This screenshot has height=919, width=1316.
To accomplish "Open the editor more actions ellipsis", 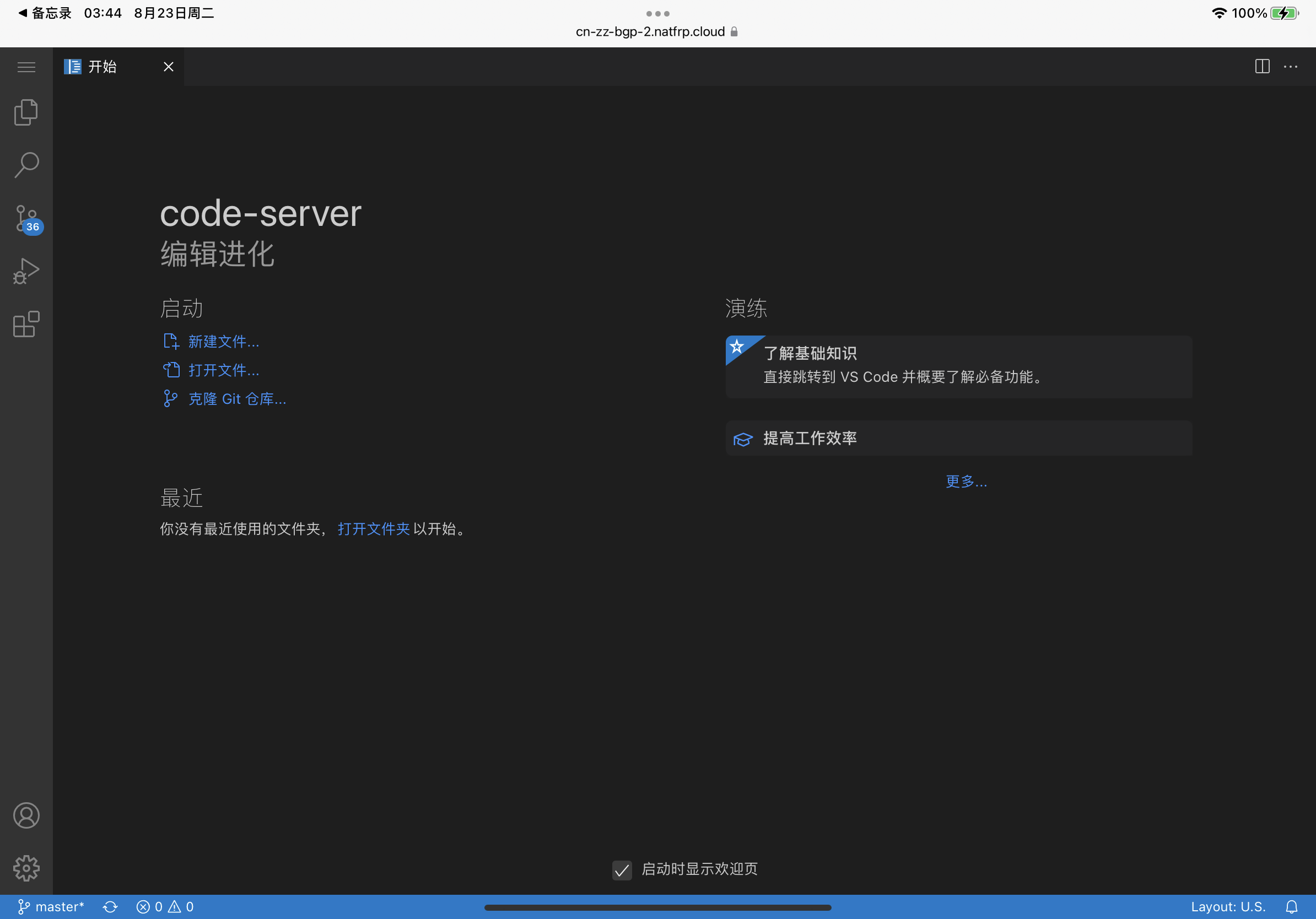I will point(1290,67).
